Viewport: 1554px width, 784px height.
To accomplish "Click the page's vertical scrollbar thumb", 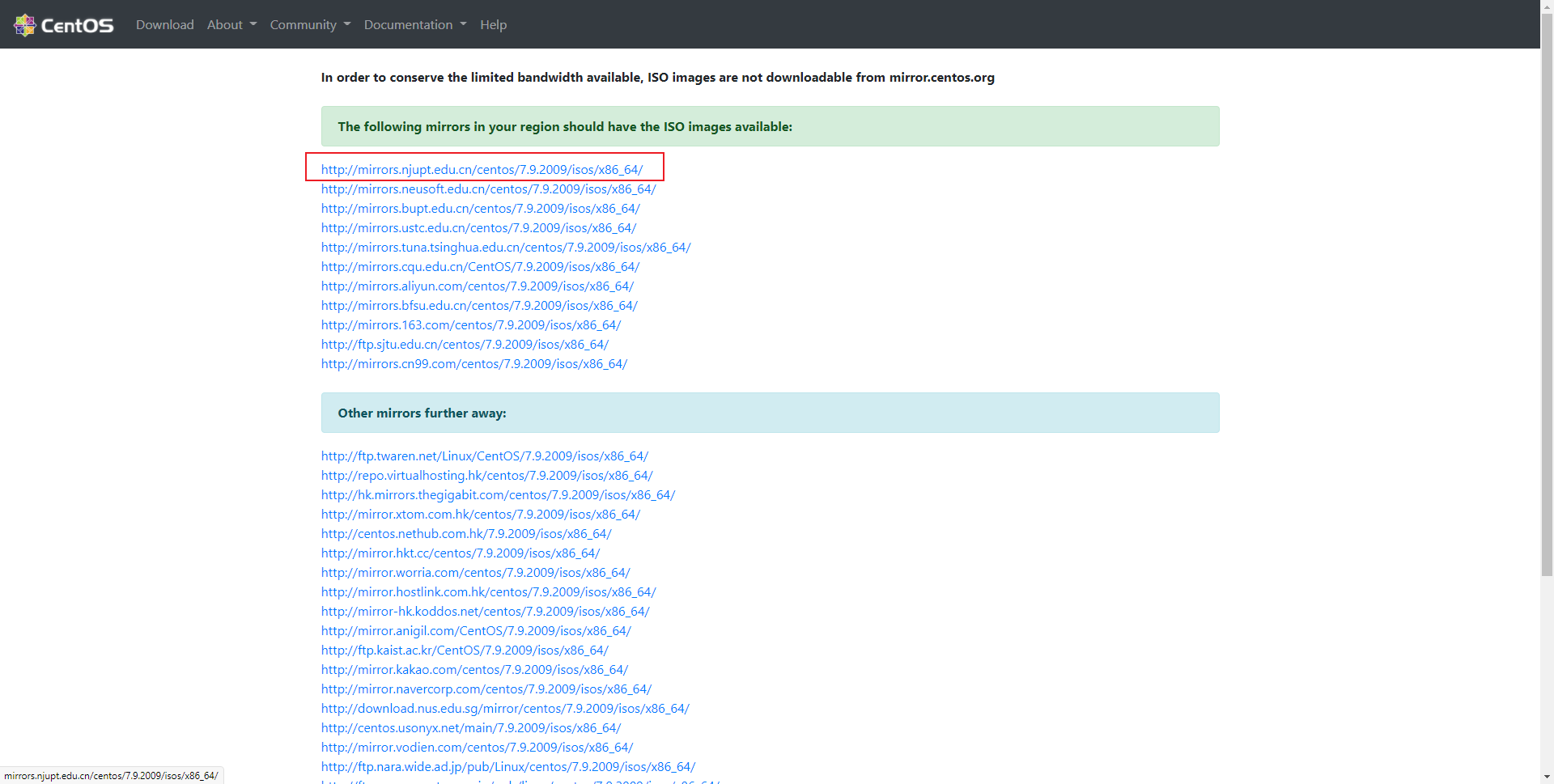I will point(1547,295).
